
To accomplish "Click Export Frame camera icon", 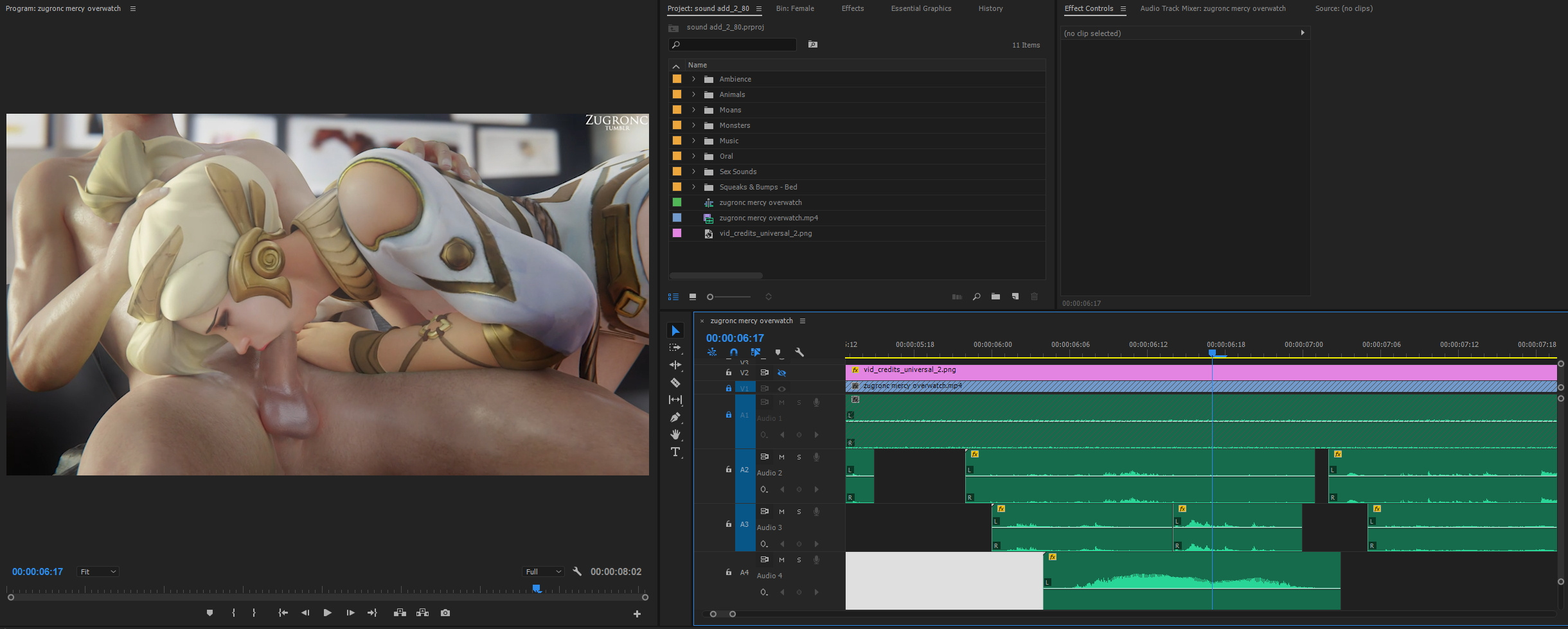I will pyautogui.click(x=445, y=613).
